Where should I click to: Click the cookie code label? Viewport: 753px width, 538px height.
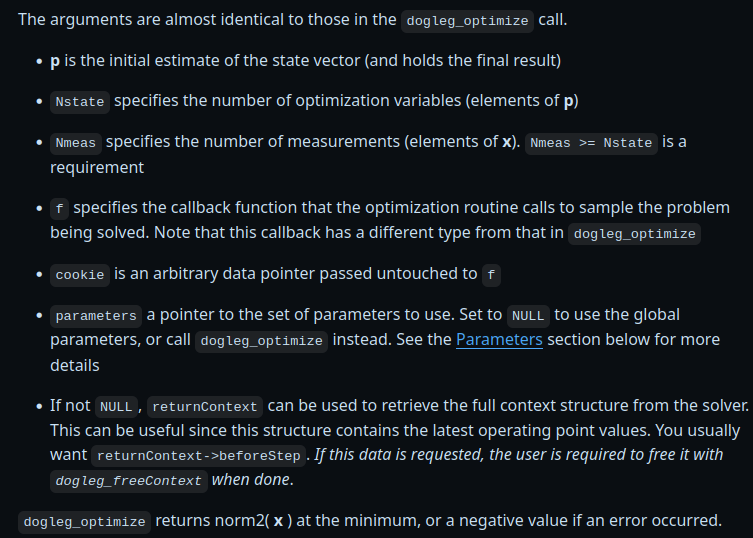tap(80, 275)
